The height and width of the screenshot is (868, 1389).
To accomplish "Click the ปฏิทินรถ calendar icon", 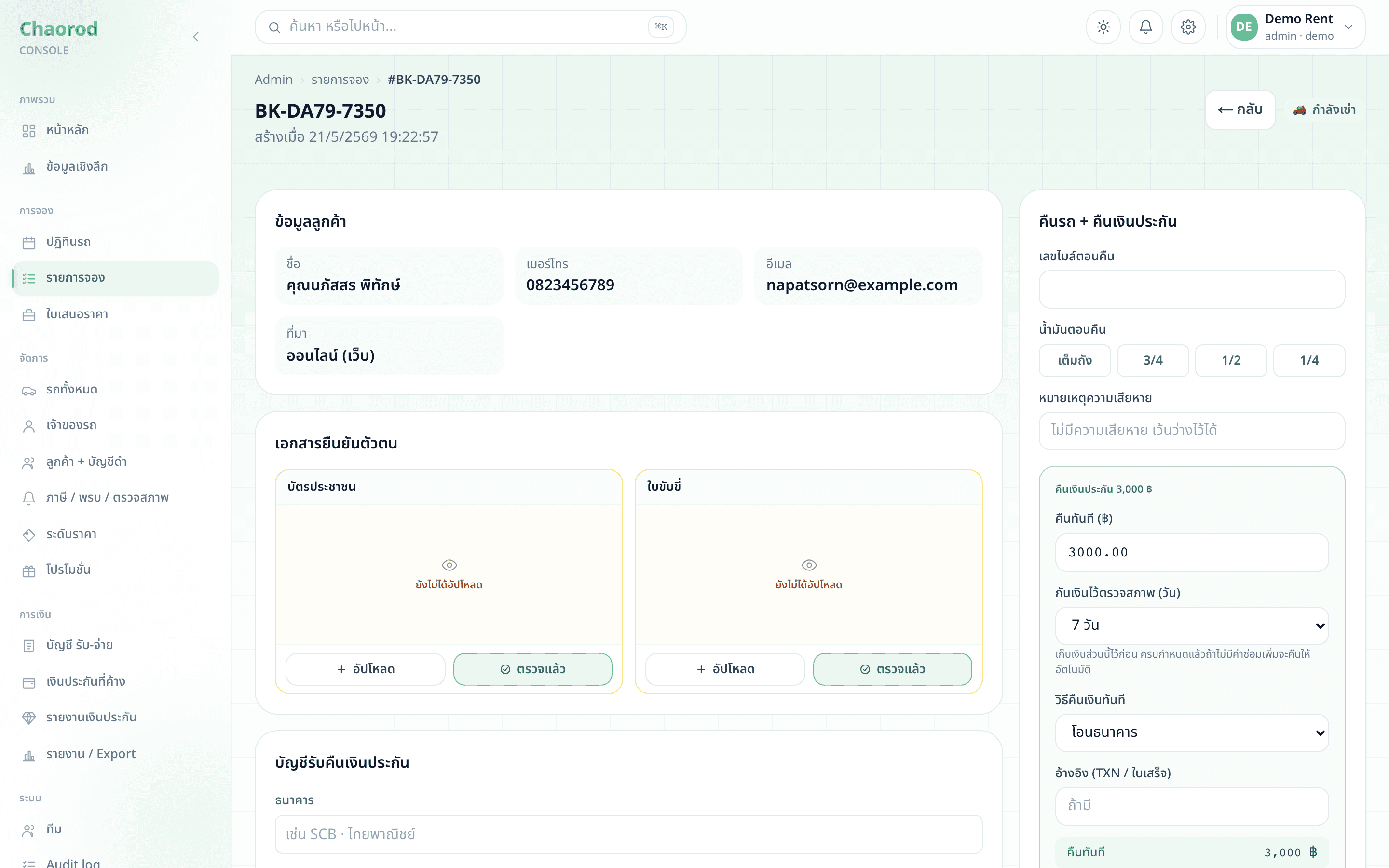I will click(x=29, y=243).
